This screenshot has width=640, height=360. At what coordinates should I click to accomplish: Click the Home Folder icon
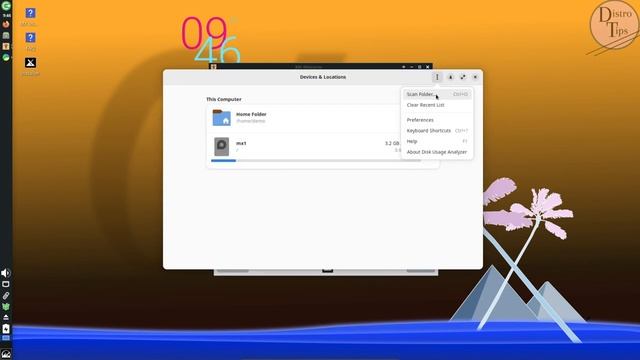coord(222,118)
